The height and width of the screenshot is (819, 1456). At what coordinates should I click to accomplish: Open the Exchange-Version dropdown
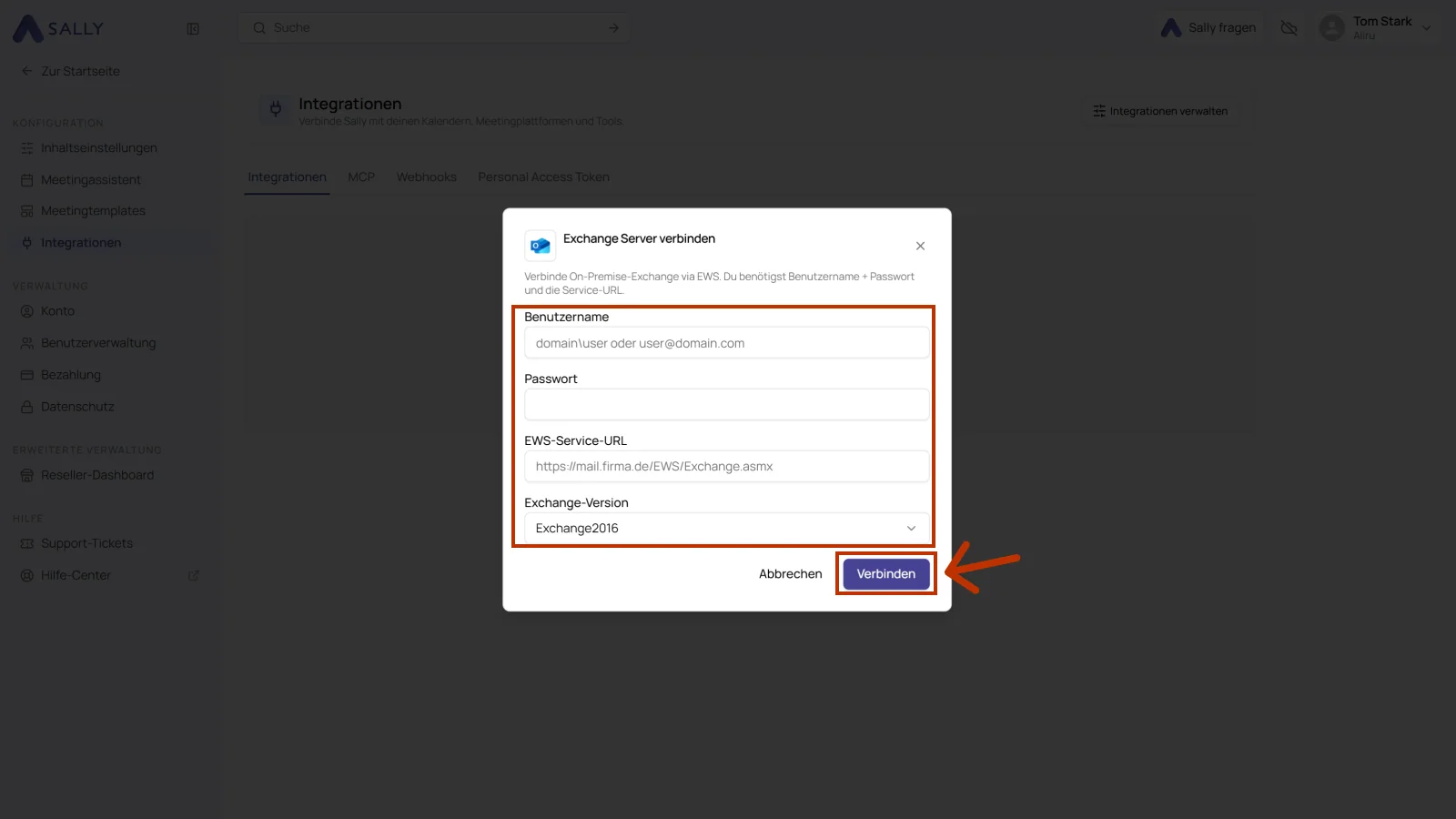point(727,528)
